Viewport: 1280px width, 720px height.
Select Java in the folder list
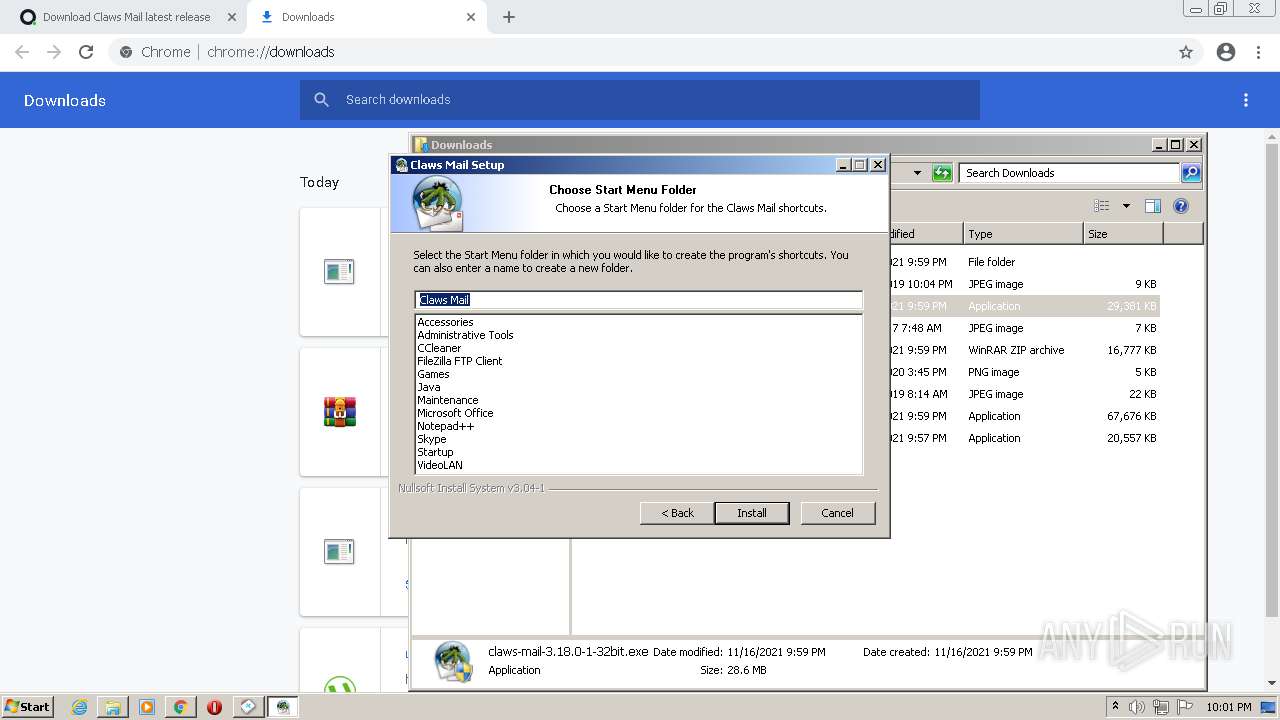[x=428, y=387]
